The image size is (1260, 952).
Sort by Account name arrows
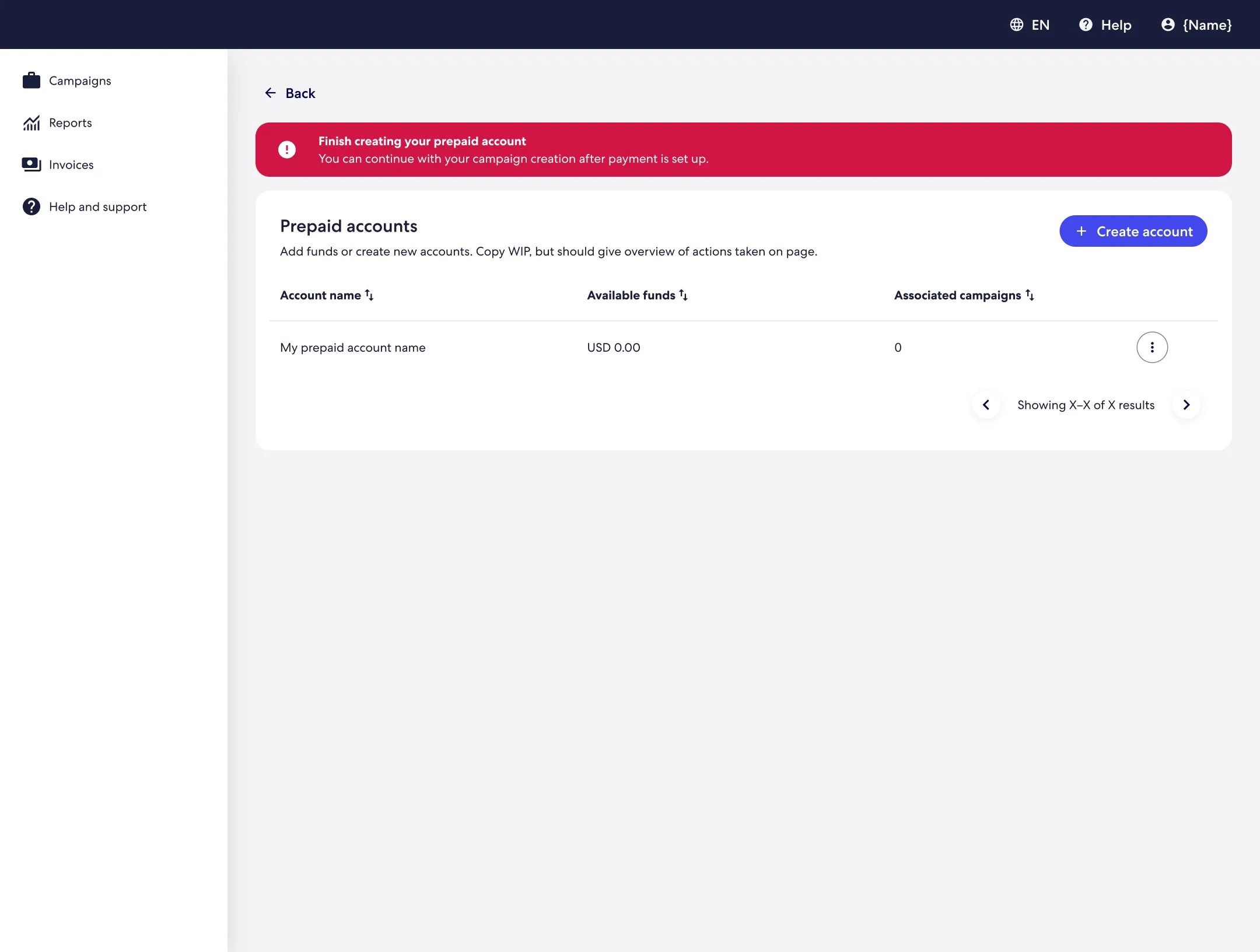pos(369,295)
